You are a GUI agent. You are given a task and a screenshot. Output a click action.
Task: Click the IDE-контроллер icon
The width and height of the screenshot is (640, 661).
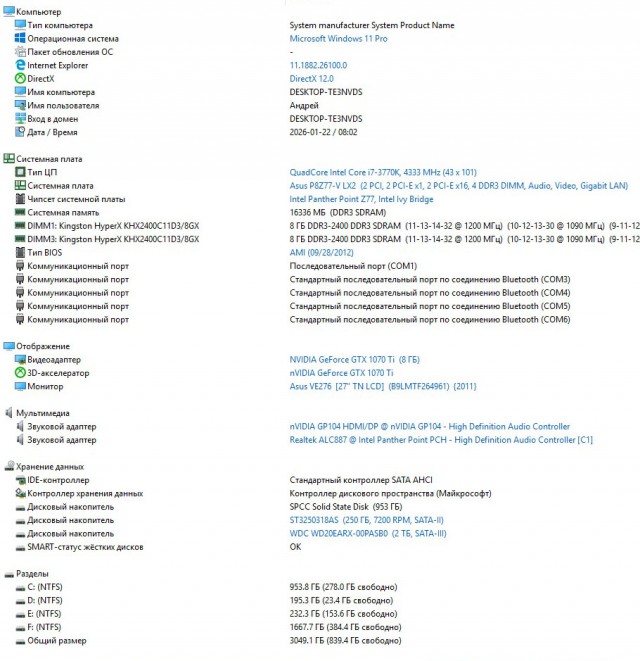20,480
